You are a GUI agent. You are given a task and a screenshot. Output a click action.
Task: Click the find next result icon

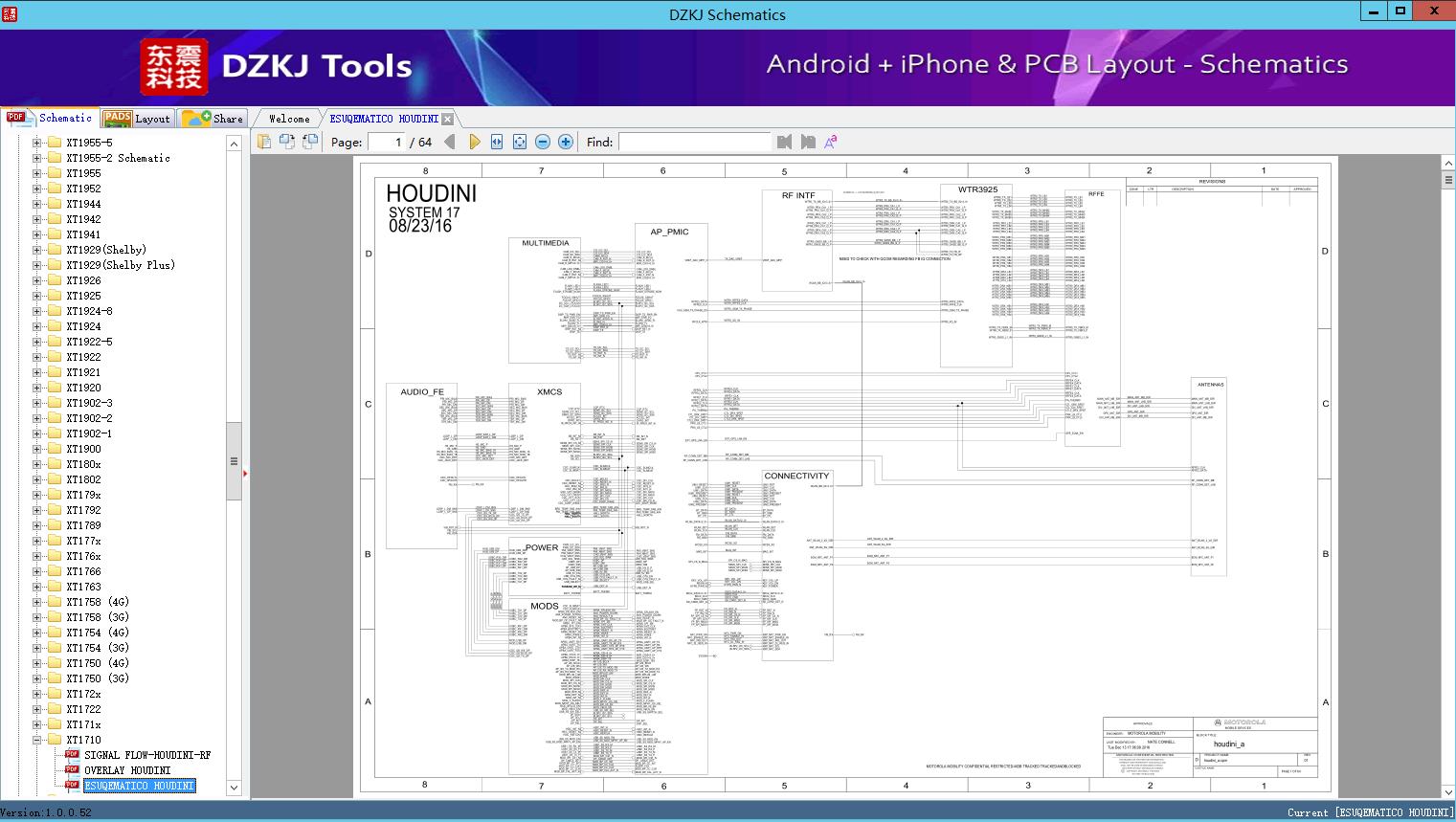tap(808, 142)
